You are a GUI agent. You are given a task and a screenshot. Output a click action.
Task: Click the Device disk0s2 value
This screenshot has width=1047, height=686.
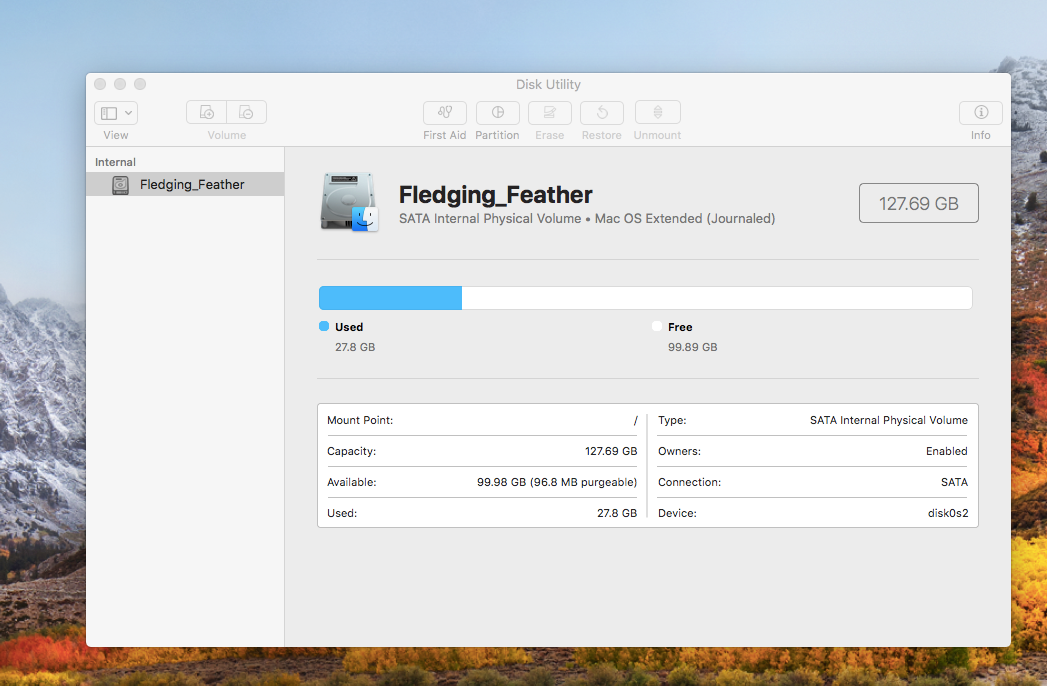click(x=948, y=513)
